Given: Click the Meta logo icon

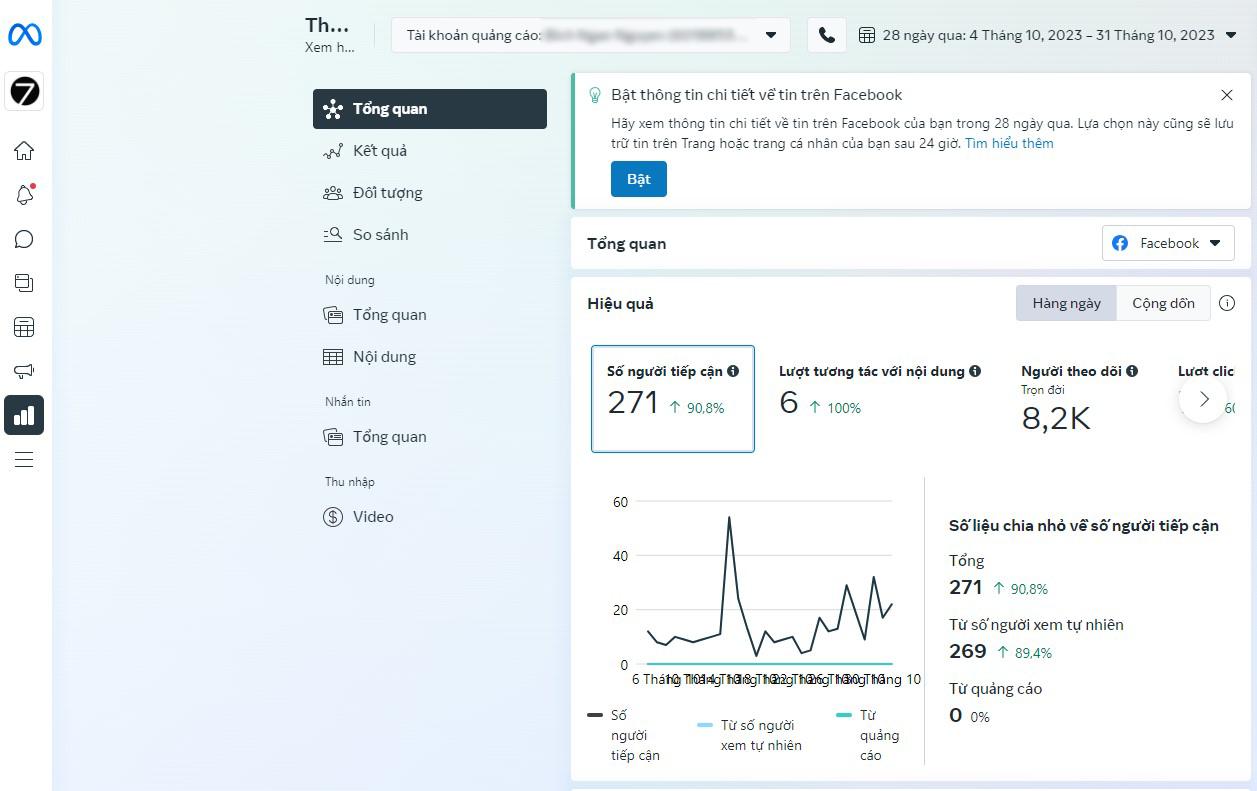Looking at the screenshot, I should click(25, 35).
